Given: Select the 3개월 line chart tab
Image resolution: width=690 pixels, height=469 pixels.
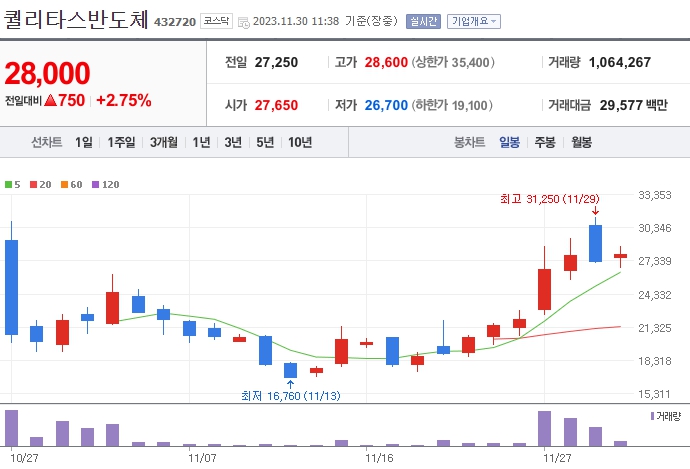Looking at the screenshot, I should [163, 142].
